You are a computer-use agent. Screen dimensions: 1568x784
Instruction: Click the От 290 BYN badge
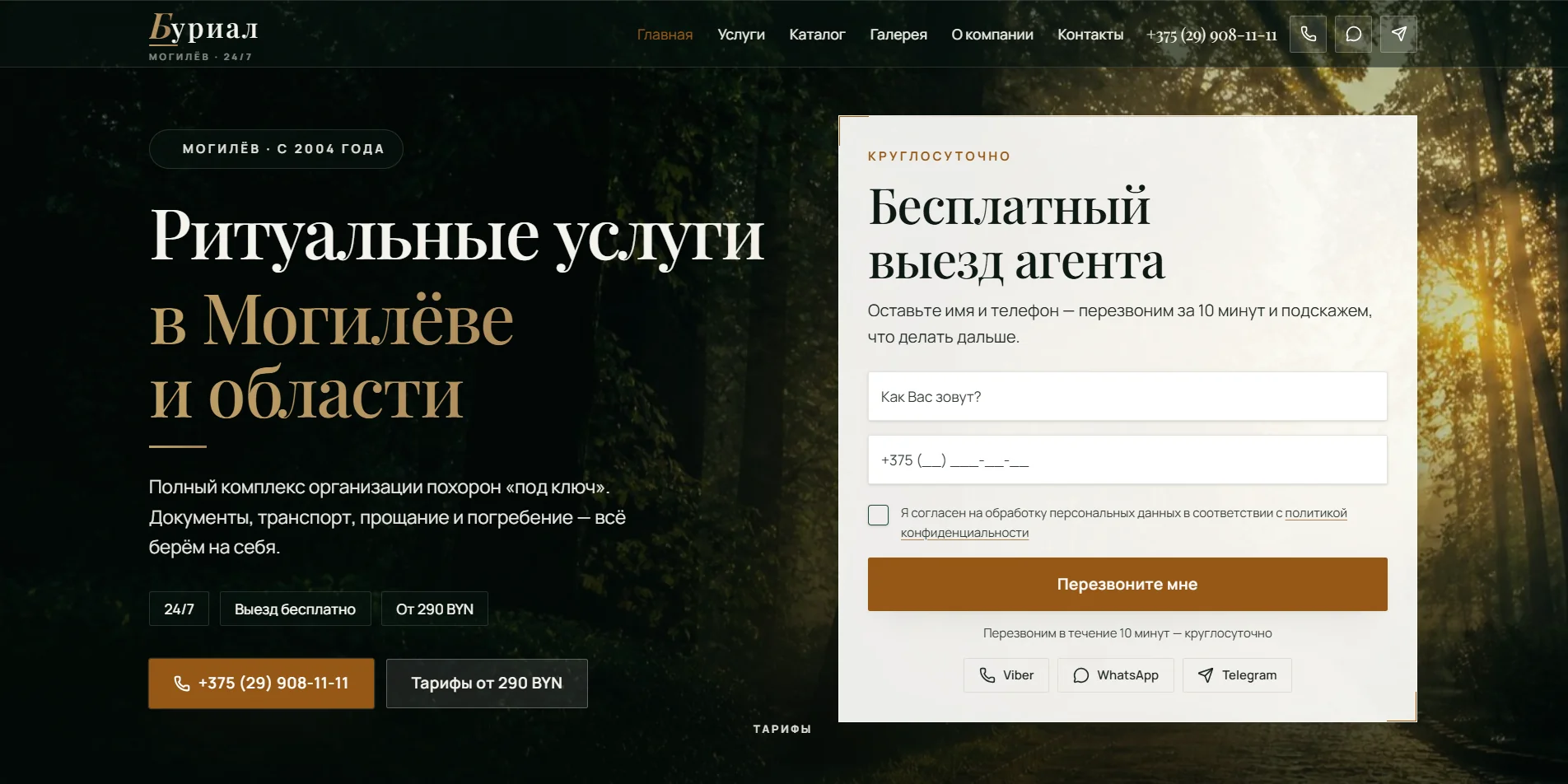(x=435, y=609)
